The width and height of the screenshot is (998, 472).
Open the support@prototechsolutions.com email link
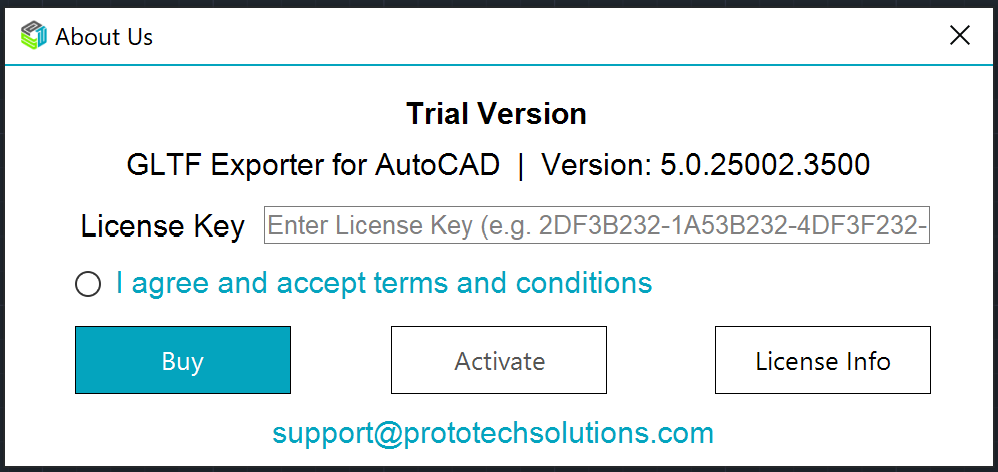click(x=493, y=433)
